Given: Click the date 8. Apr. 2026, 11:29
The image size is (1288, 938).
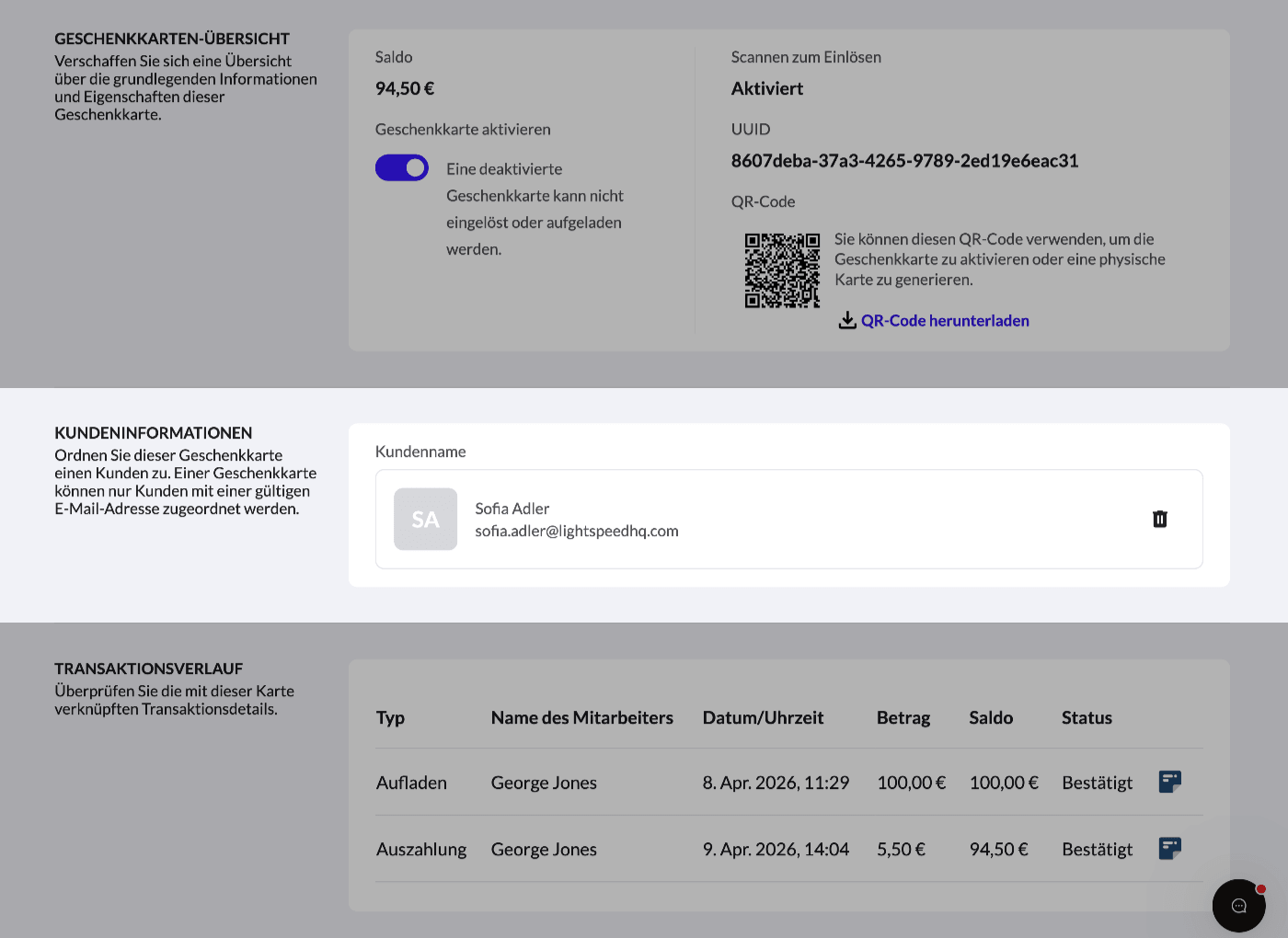Looking at the screenshot, I should 776,783.
